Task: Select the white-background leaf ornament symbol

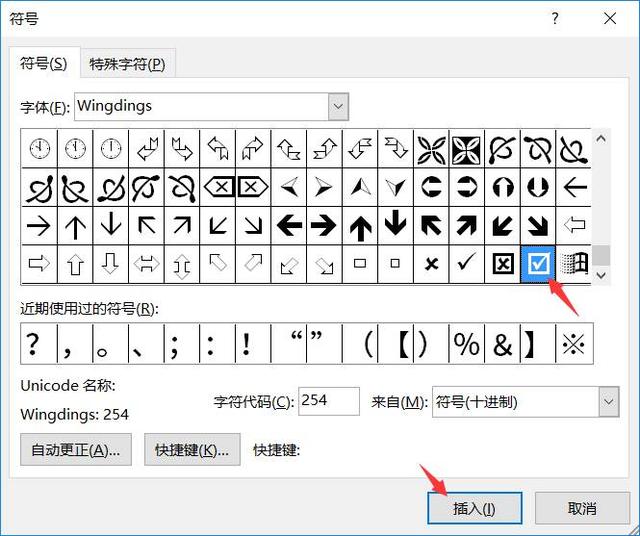Action: [x=431, y=149]
